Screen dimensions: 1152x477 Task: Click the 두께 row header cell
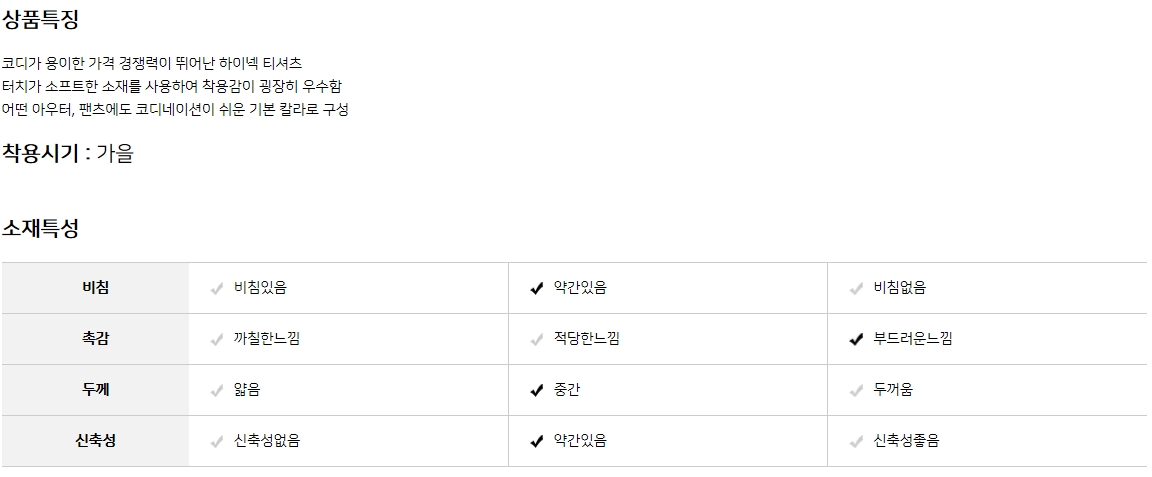96,390
